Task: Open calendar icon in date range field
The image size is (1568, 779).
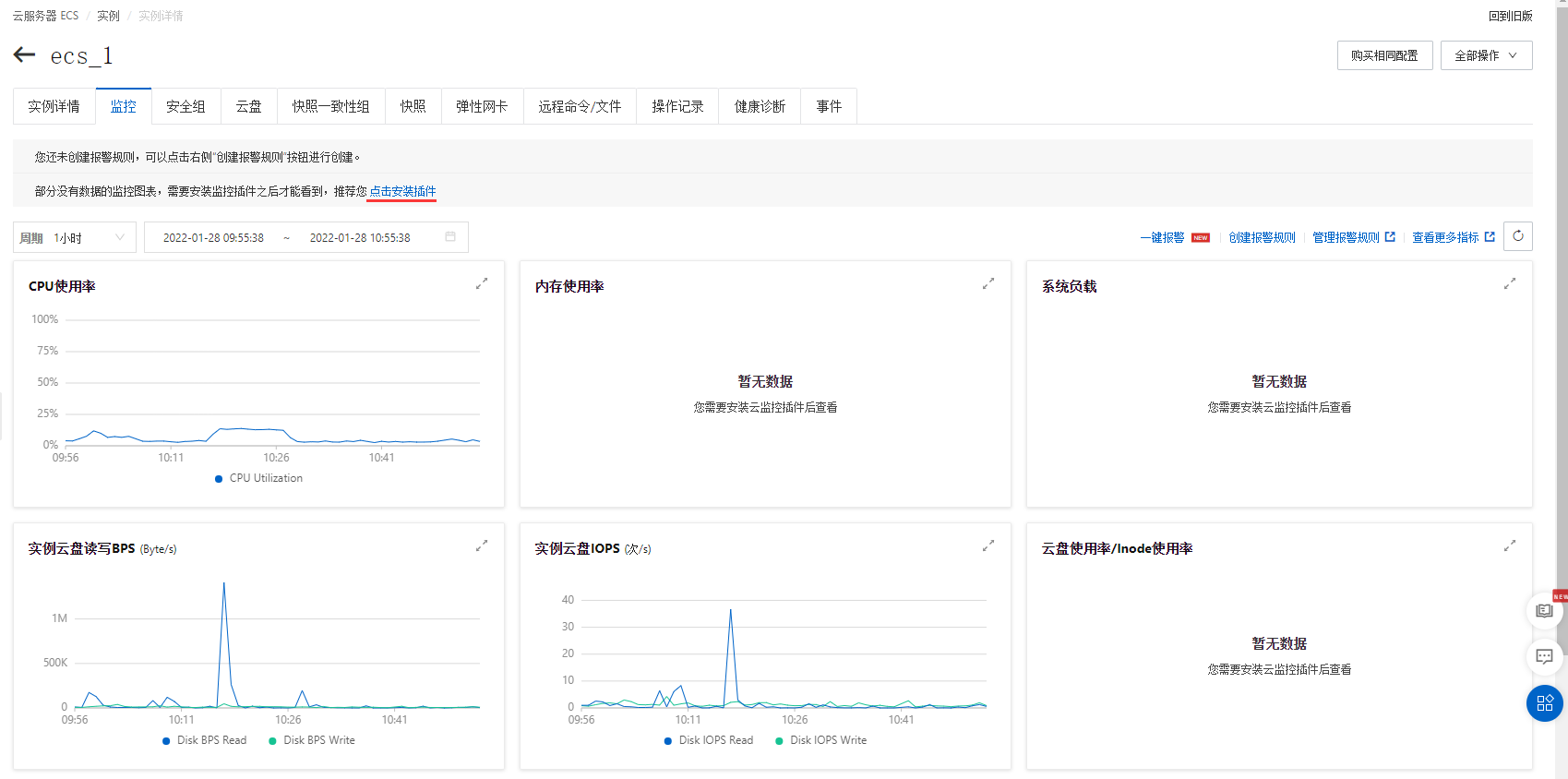Action: click(450, 237)
